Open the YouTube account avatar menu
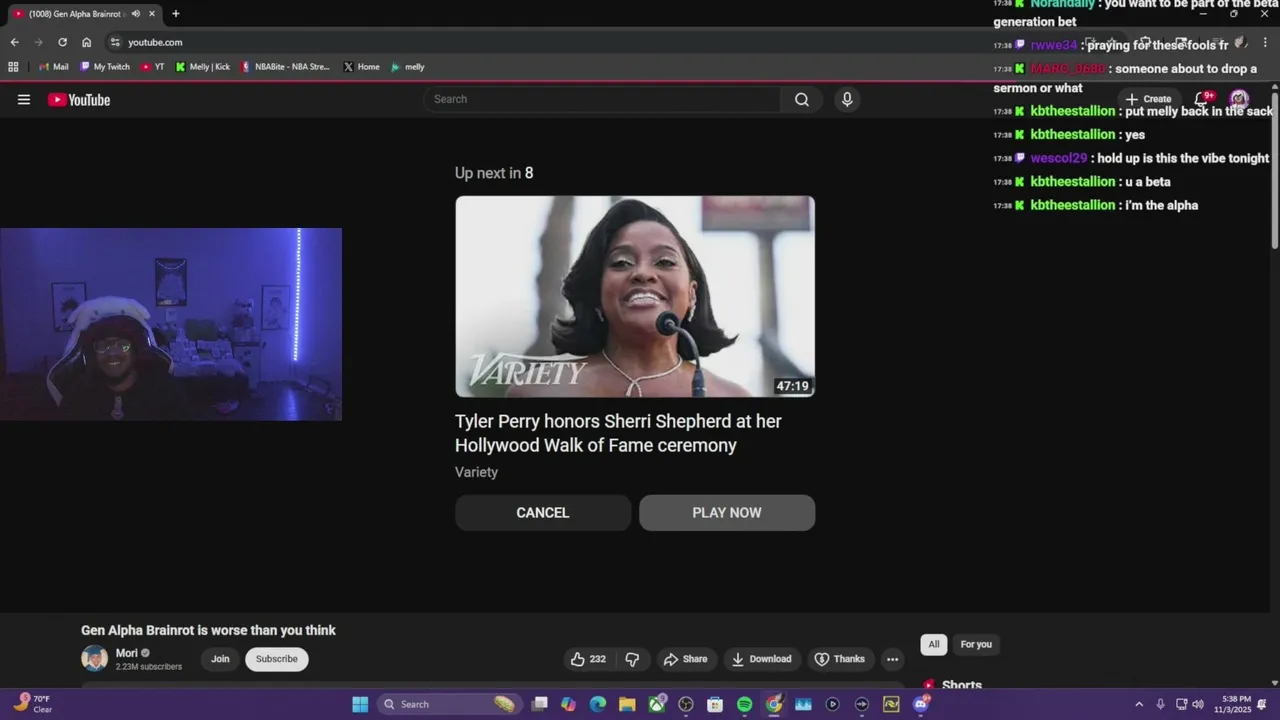Image resolution: width=1280 pixels, height=720 pixels. [x=1239, y=99]
